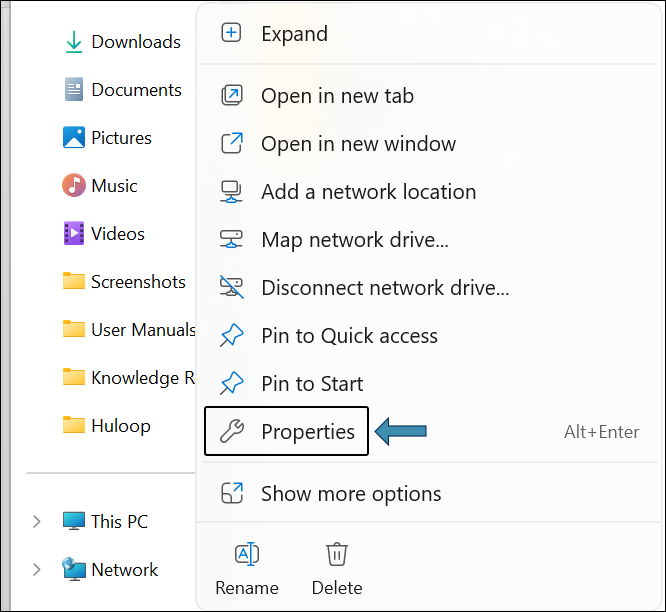The width and height of the screenshot is (666, 612).
Task: Click the Music note icon in sidebar
Action: pos(74,185)
